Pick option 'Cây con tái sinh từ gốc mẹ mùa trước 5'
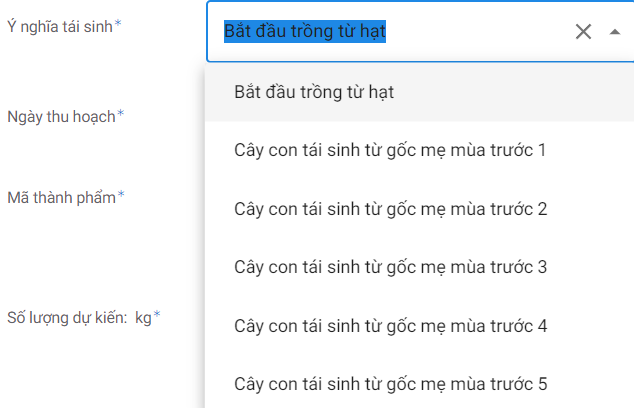Screen dimensions: 634x408 click(x=390, y=384)
